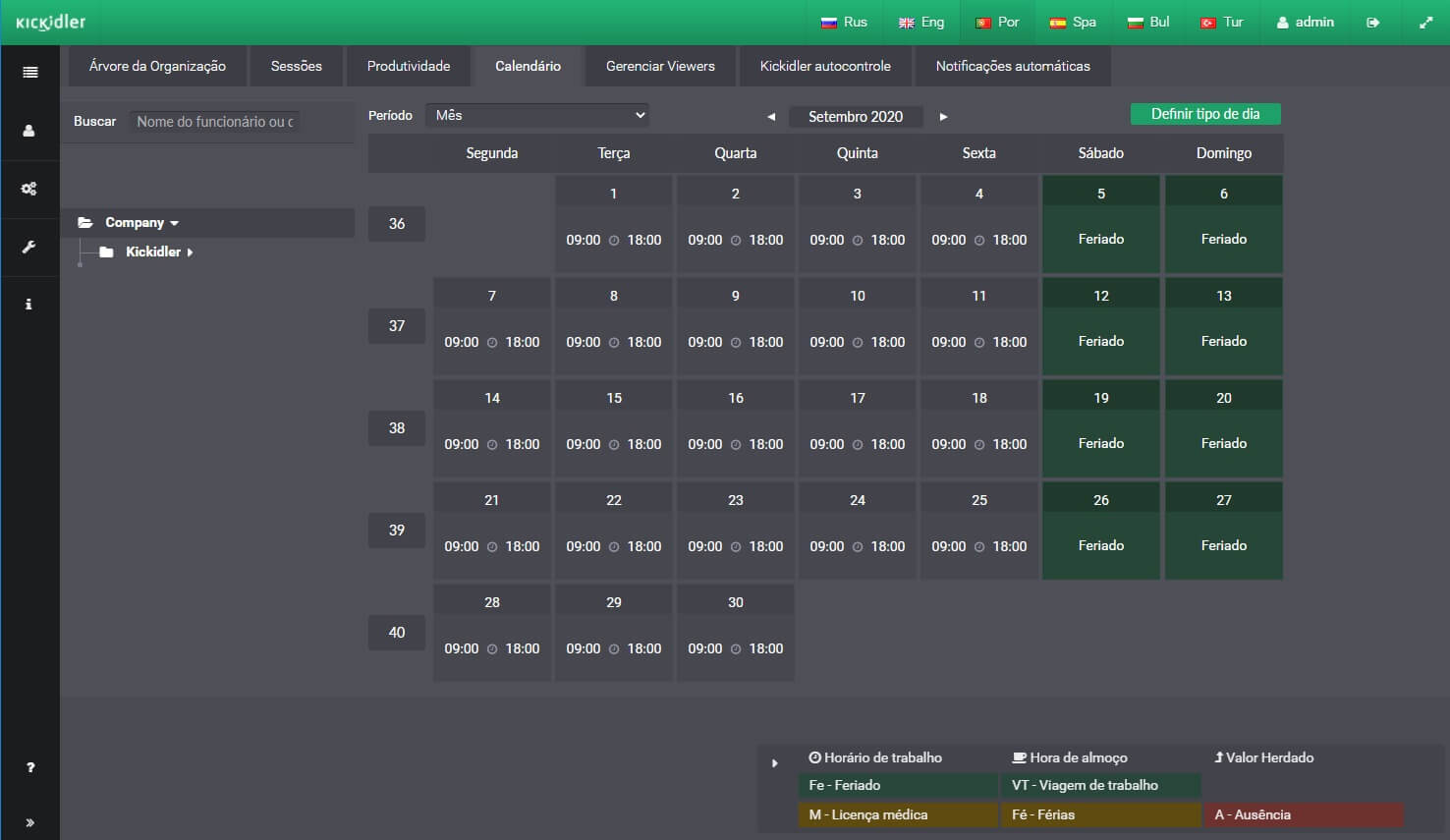Select week 36 row label

tap(397, 224)
